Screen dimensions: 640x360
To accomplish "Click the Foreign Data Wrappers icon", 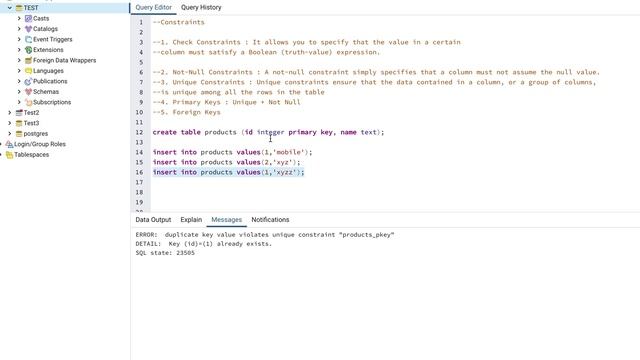I will (x=28, y=60).
